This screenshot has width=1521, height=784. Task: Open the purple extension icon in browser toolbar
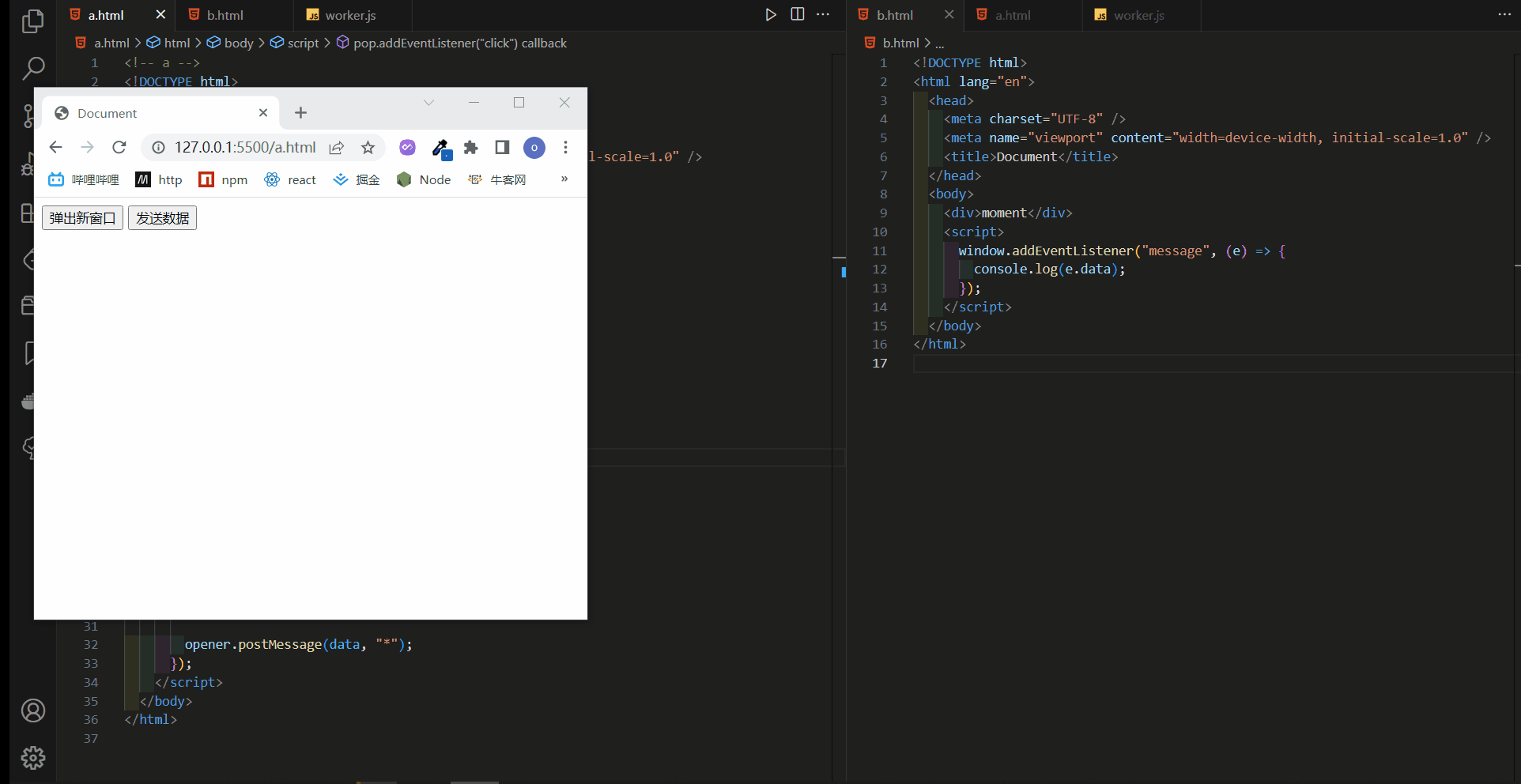pyautogui.click(x=407, y=147)
